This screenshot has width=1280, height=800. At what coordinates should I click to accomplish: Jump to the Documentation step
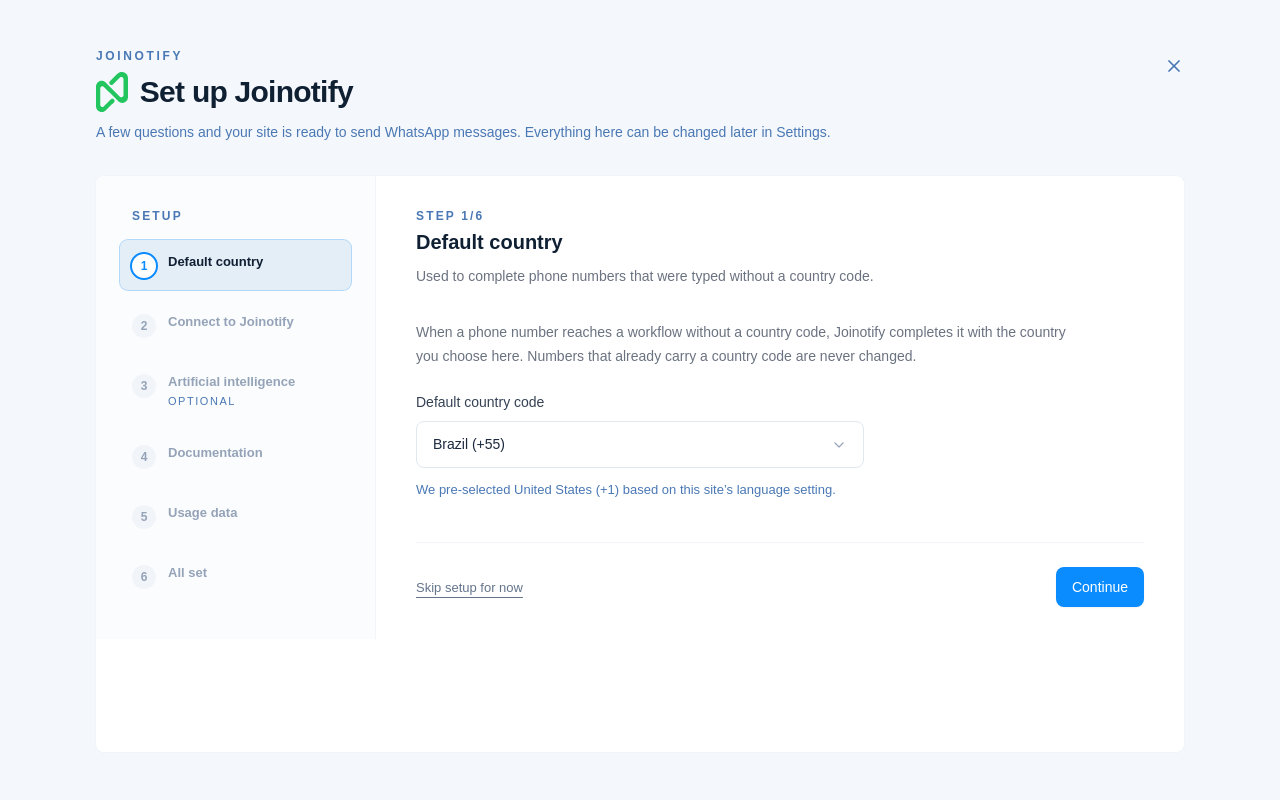click(x=235, y=456)
